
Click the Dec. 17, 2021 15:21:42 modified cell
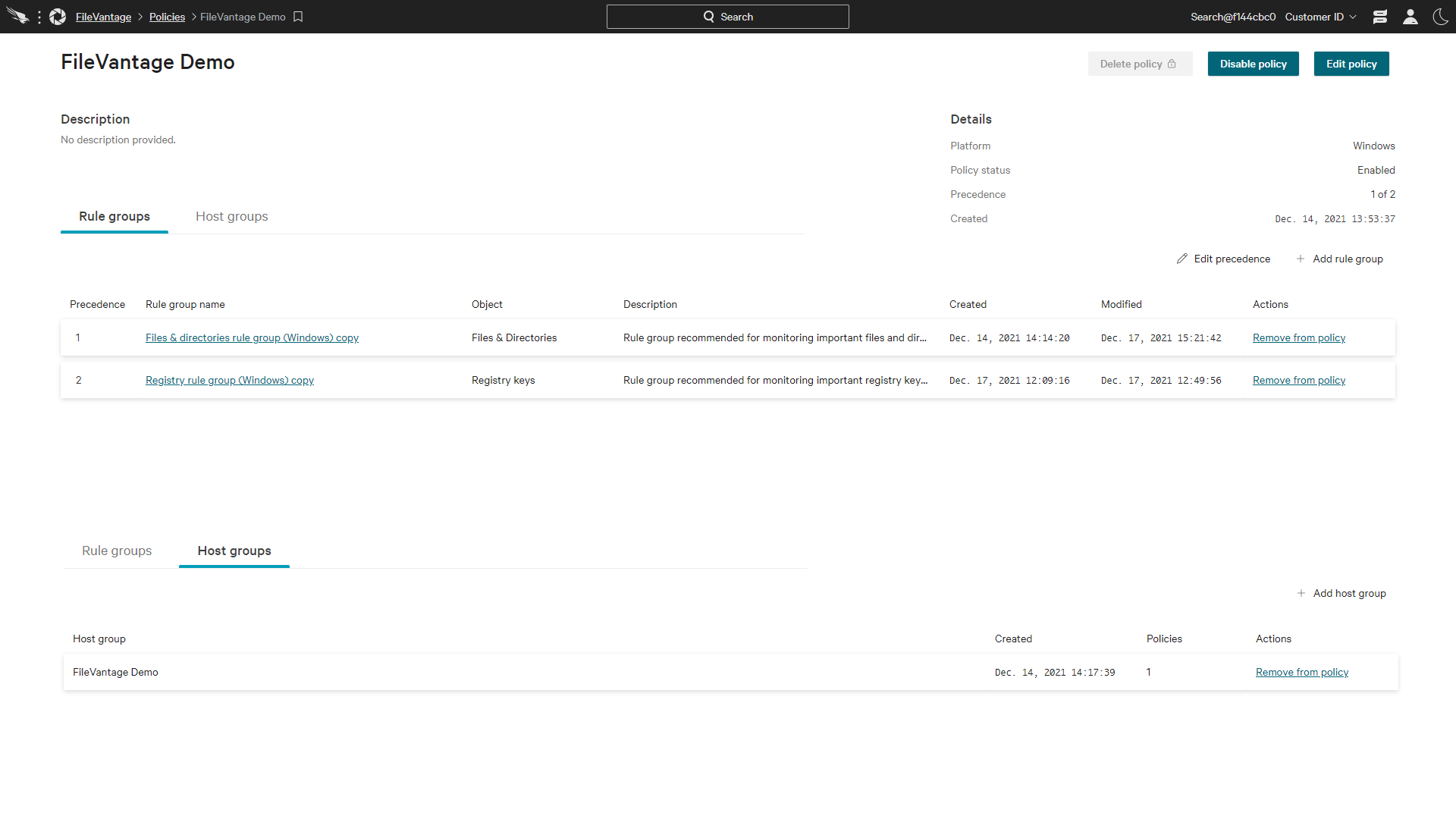[1161, 337]
